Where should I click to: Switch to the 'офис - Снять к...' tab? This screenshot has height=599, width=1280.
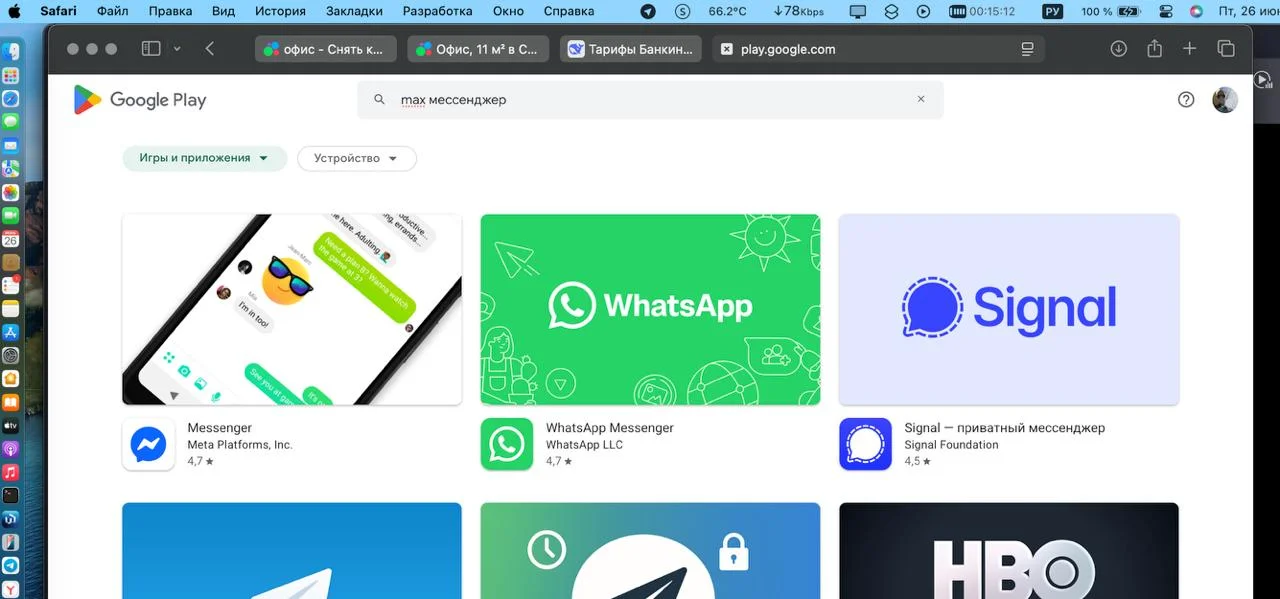click(x=326, y=49)
